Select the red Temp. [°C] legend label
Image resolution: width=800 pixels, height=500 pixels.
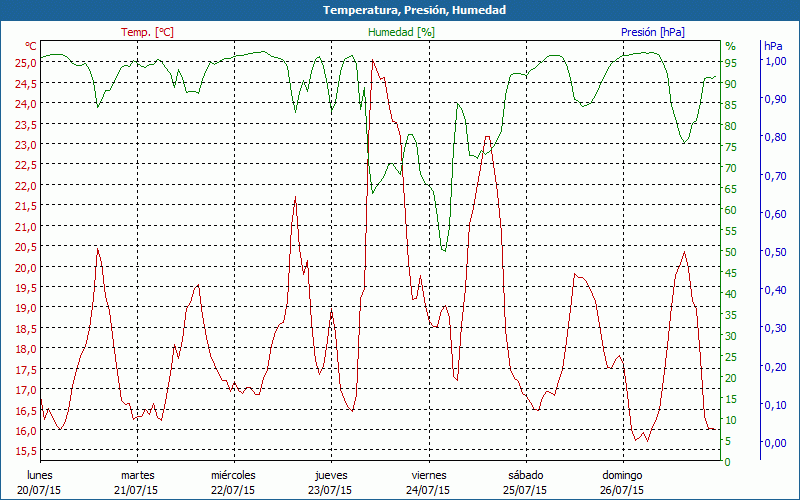click(147, 32)
